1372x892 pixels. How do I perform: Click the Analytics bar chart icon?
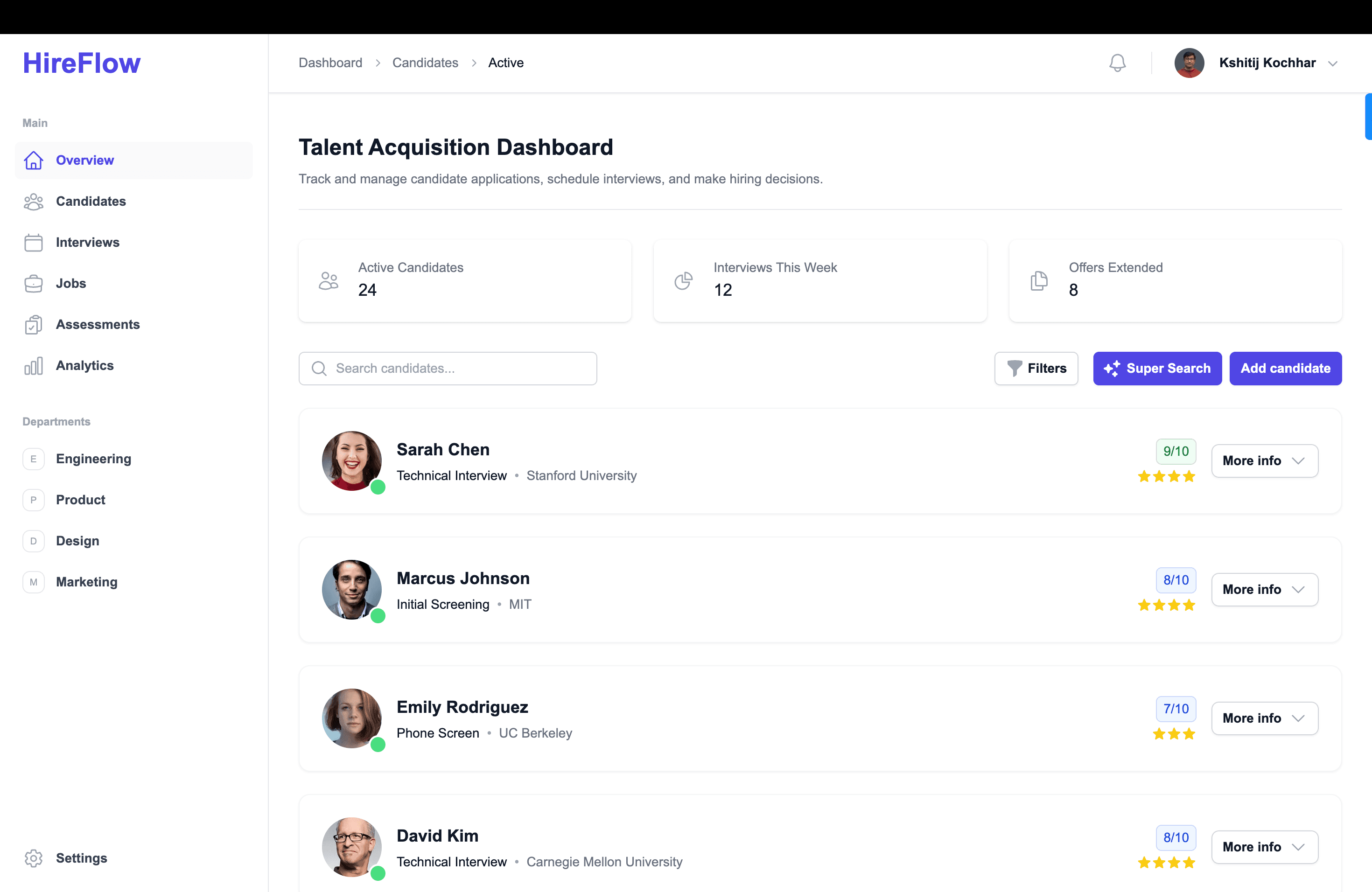[x=34, y=366]
